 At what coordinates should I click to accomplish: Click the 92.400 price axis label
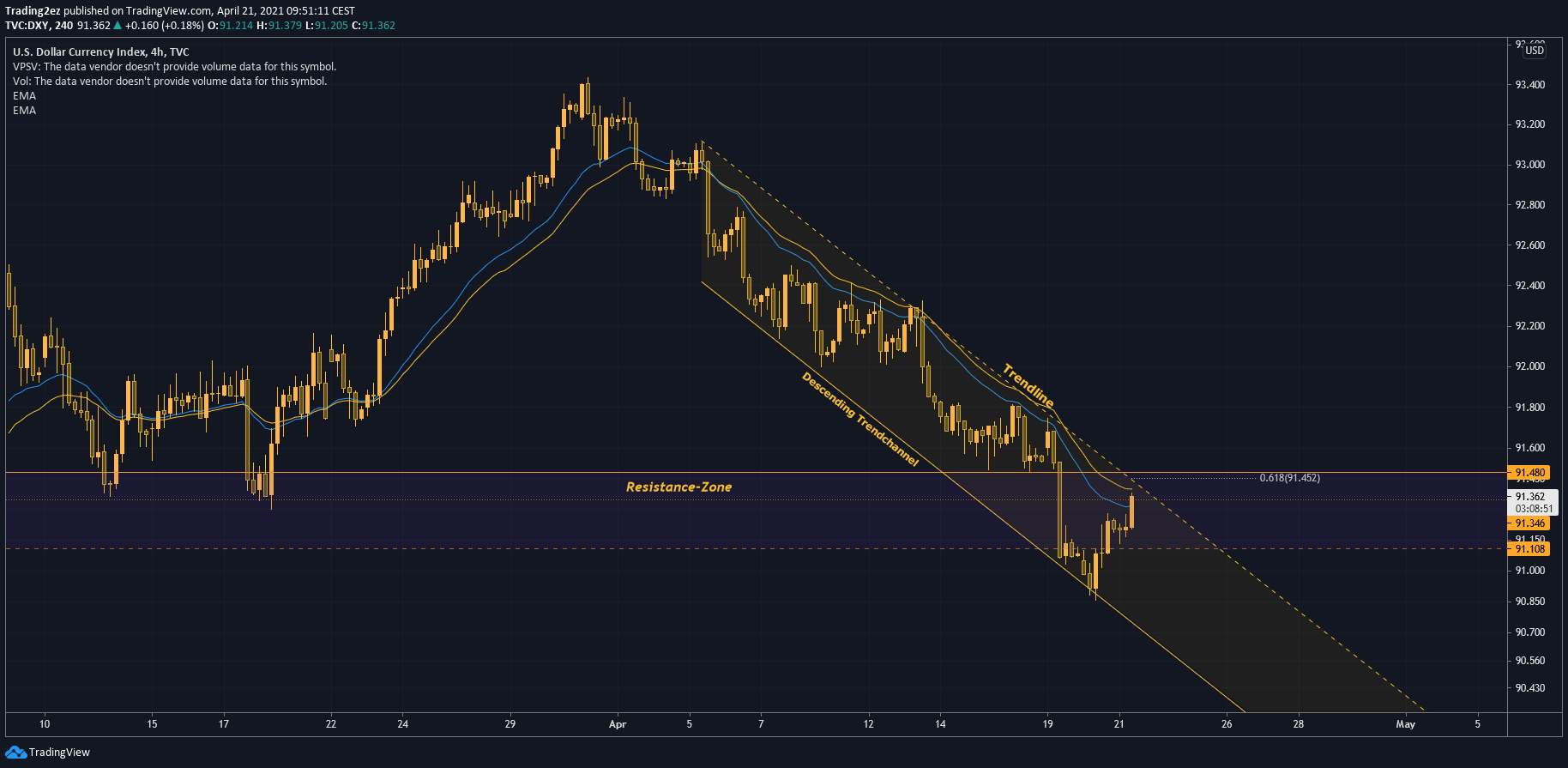1530,286
